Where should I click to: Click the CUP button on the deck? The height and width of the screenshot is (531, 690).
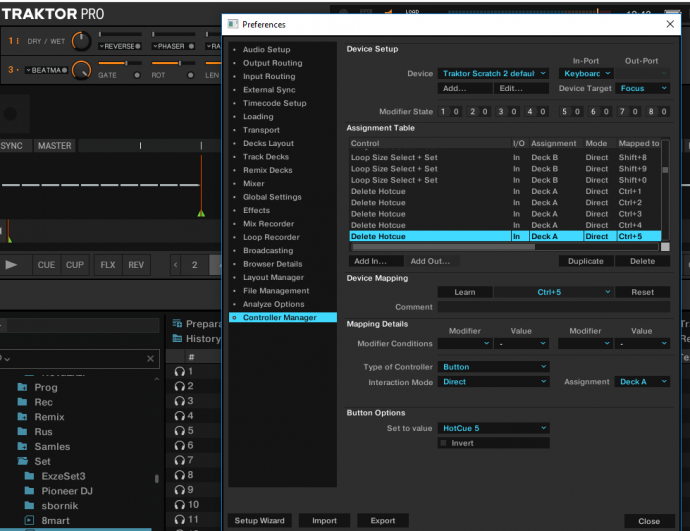coord(75,265)
